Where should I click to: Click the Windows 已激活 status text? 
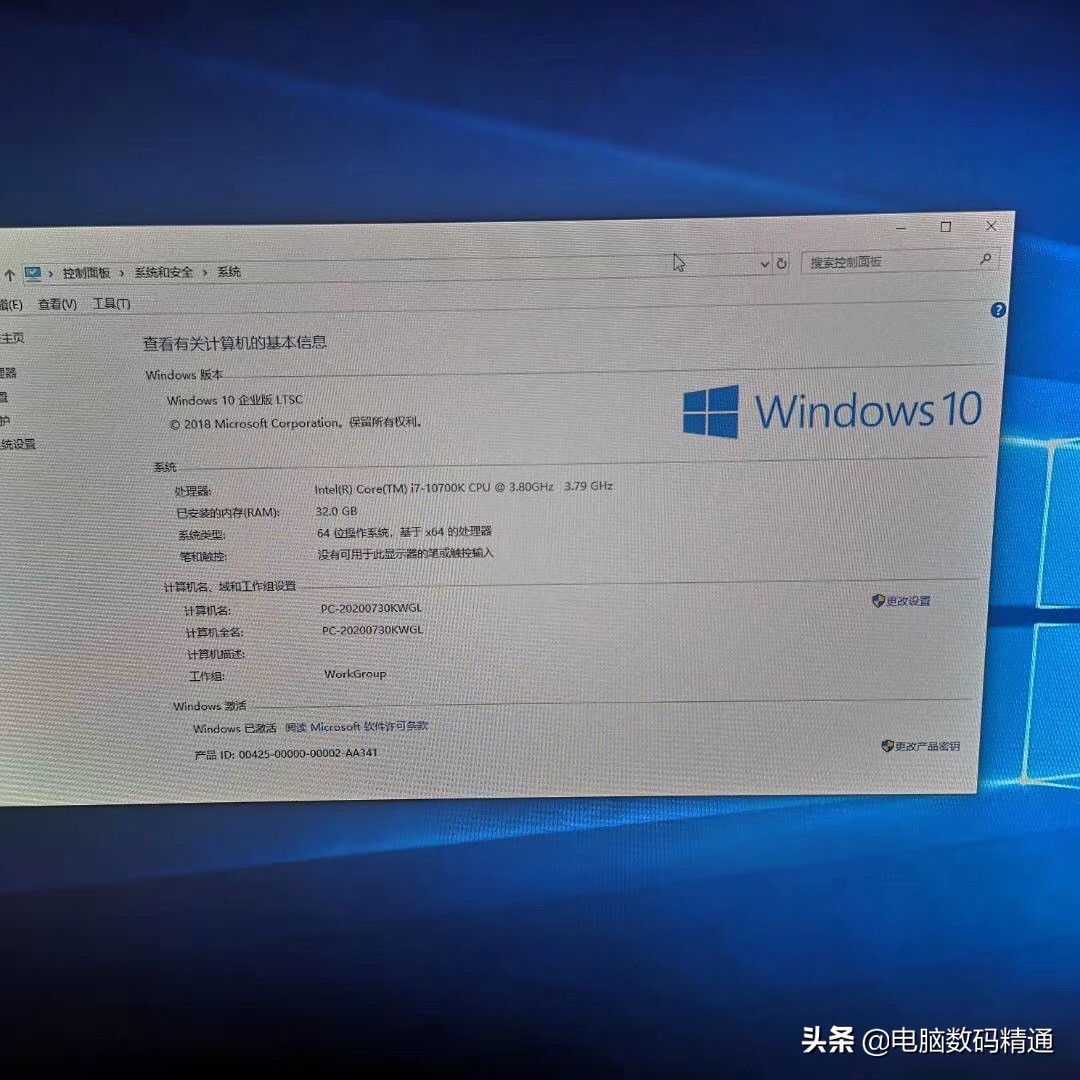235,728
